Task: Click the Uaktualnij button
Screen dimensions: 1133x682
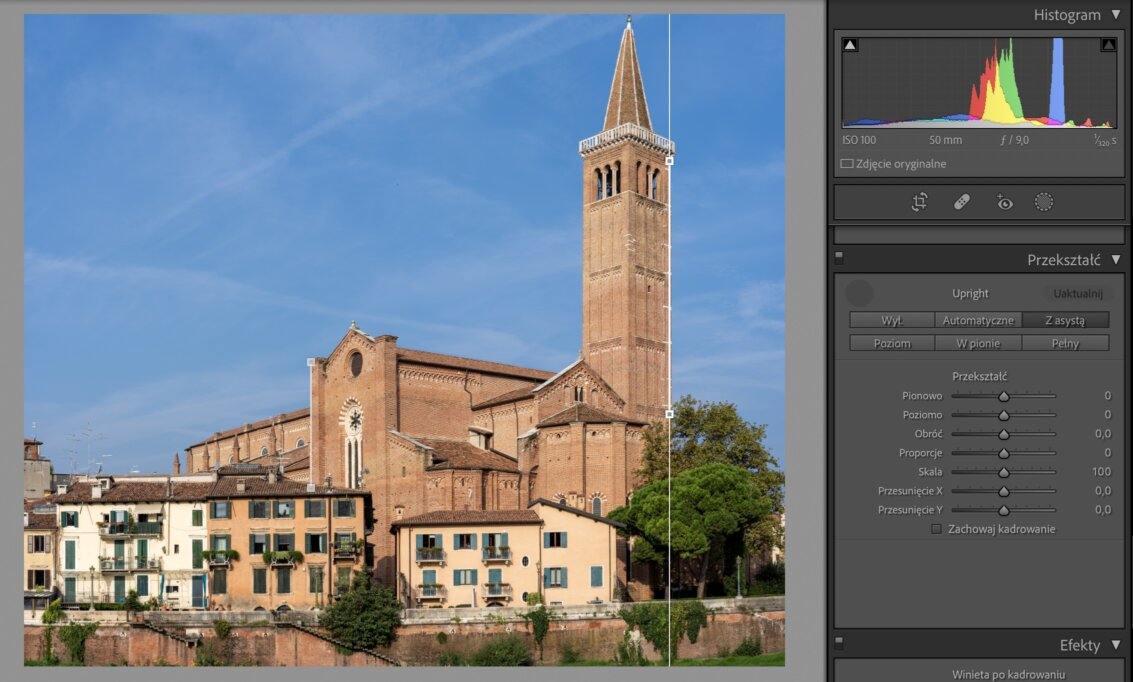Action: coord(1077,293)
